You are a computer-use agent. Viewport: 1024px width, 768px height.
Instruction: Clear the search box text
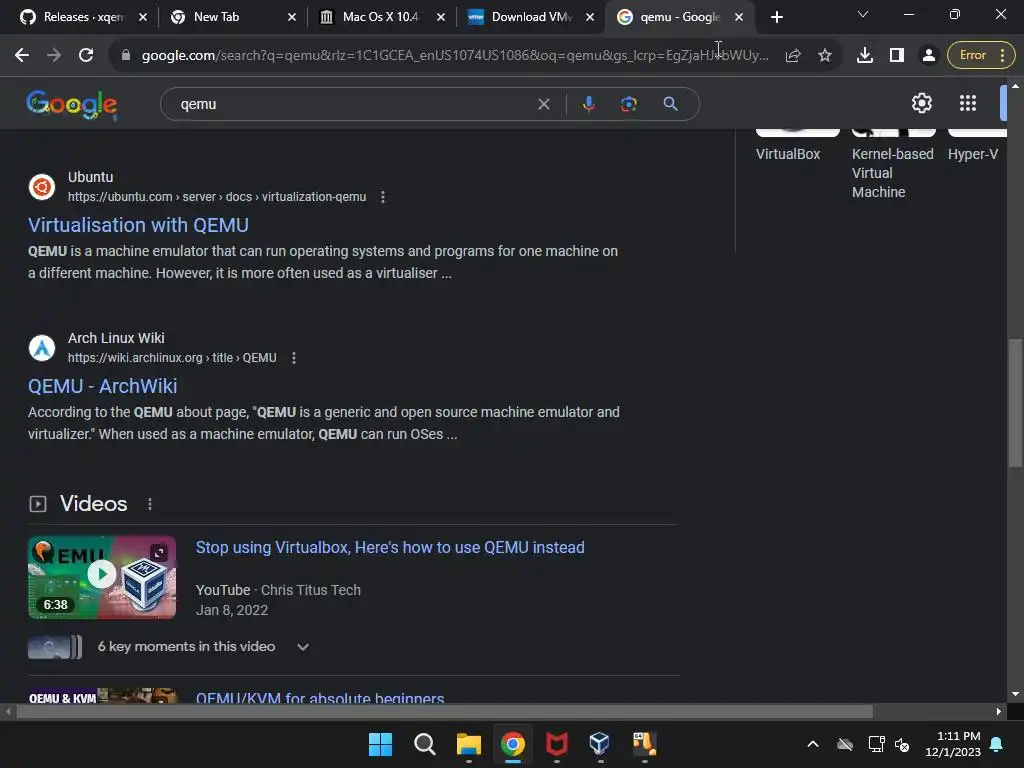(x=543, y=104)
